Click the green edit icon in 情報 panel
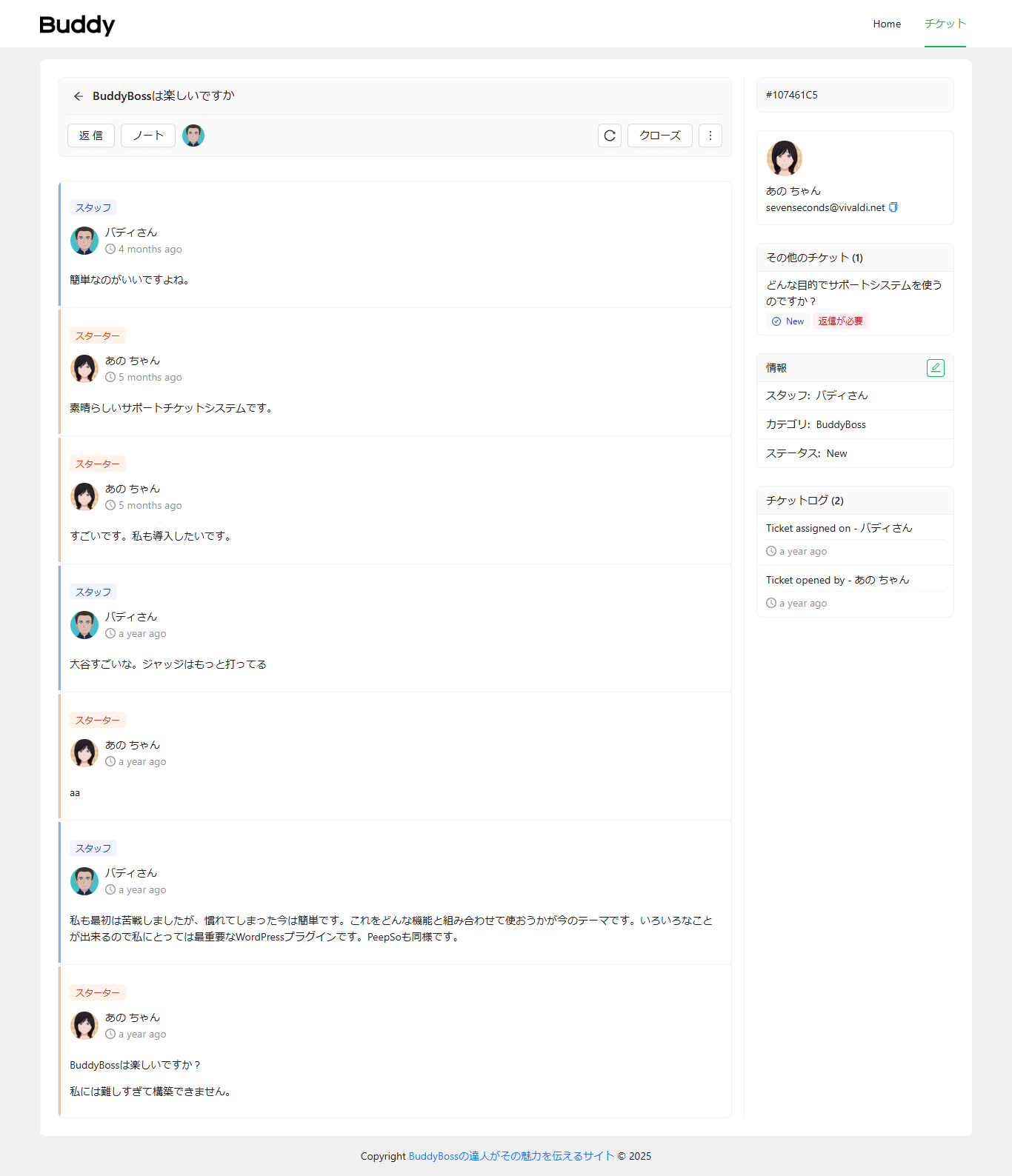Viewport: 1012px width, 1176px height. point(935,368)
